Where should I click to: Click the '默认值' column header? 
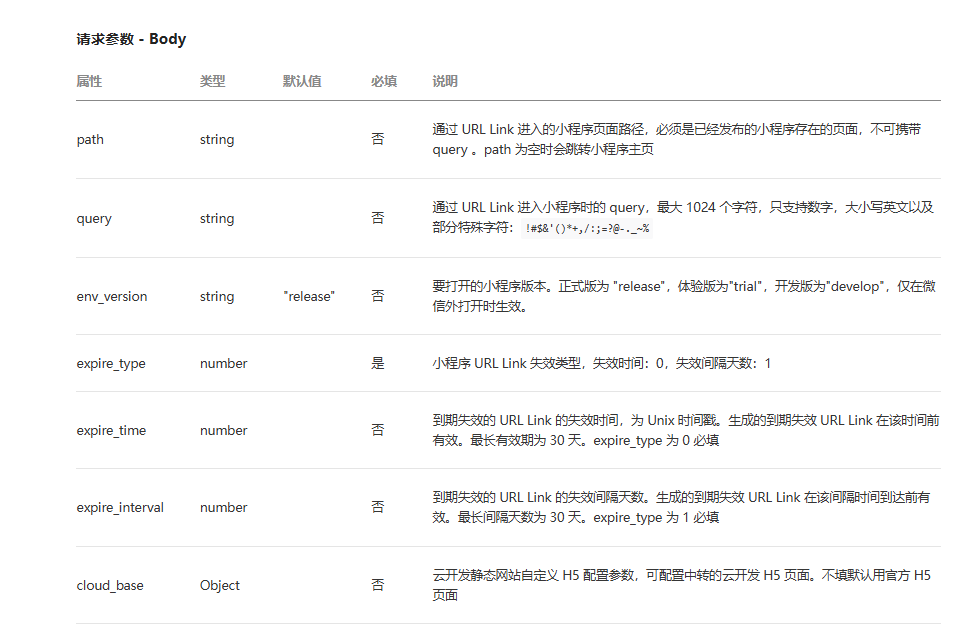[x=302, y=81]
